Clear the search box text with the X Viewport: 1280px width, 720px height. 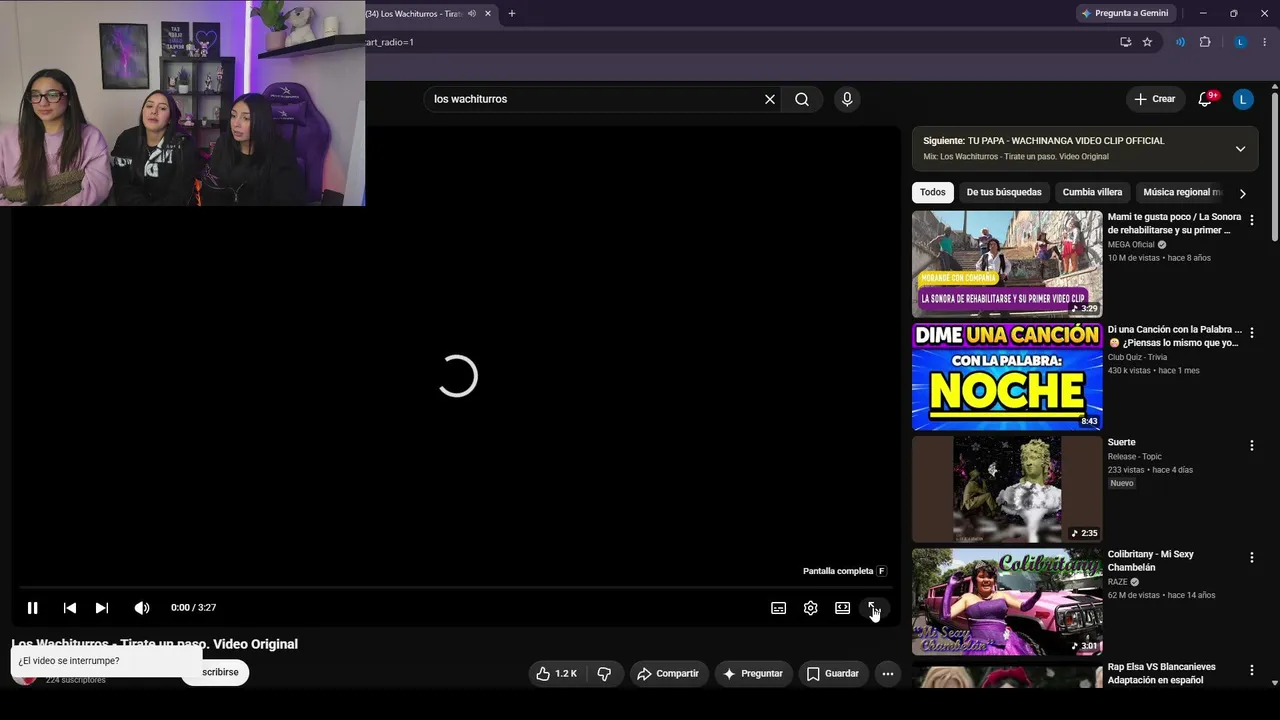pyautogui.click(x=770, y=99)
